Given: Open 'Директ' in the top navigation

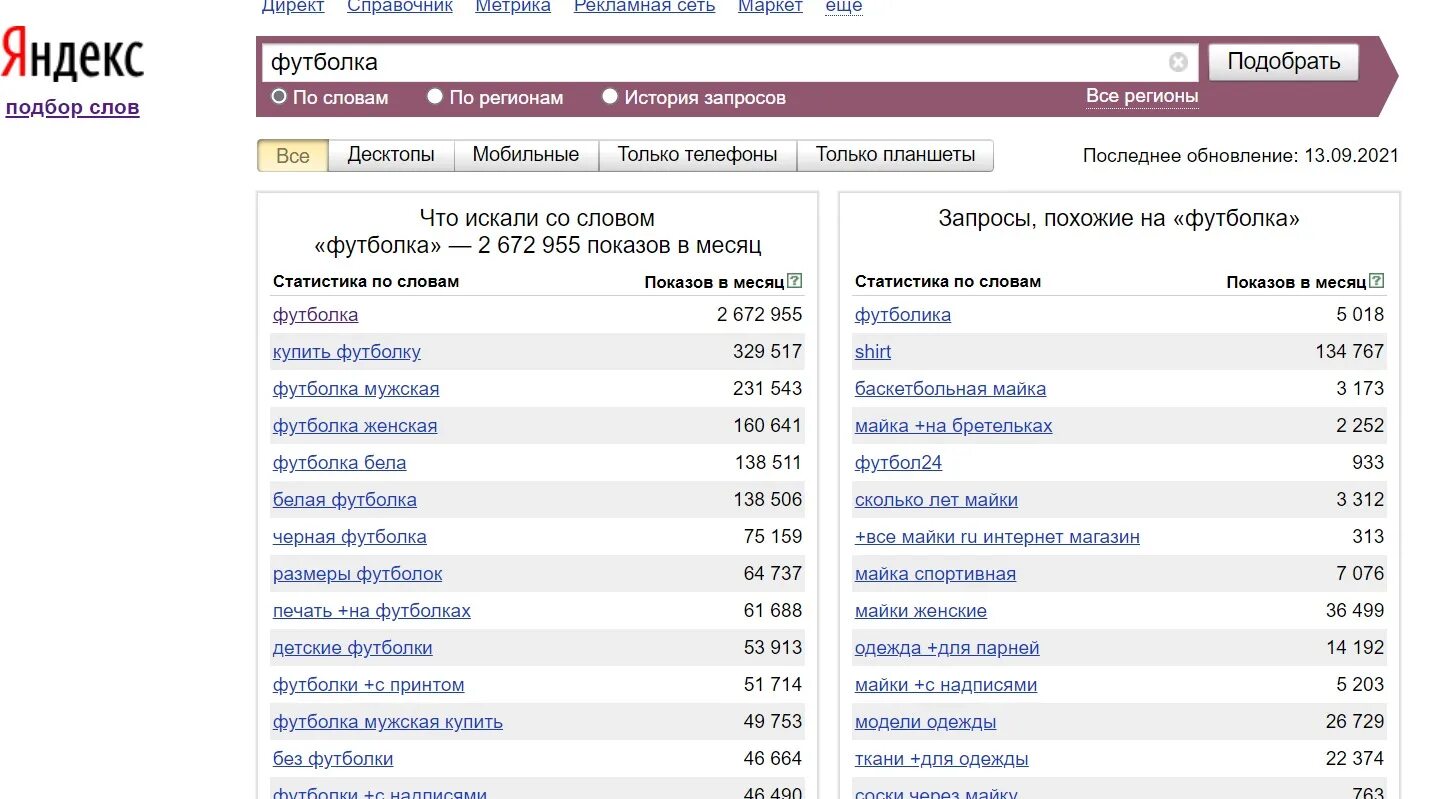Looking at the screenshot, I should [293, 6].
